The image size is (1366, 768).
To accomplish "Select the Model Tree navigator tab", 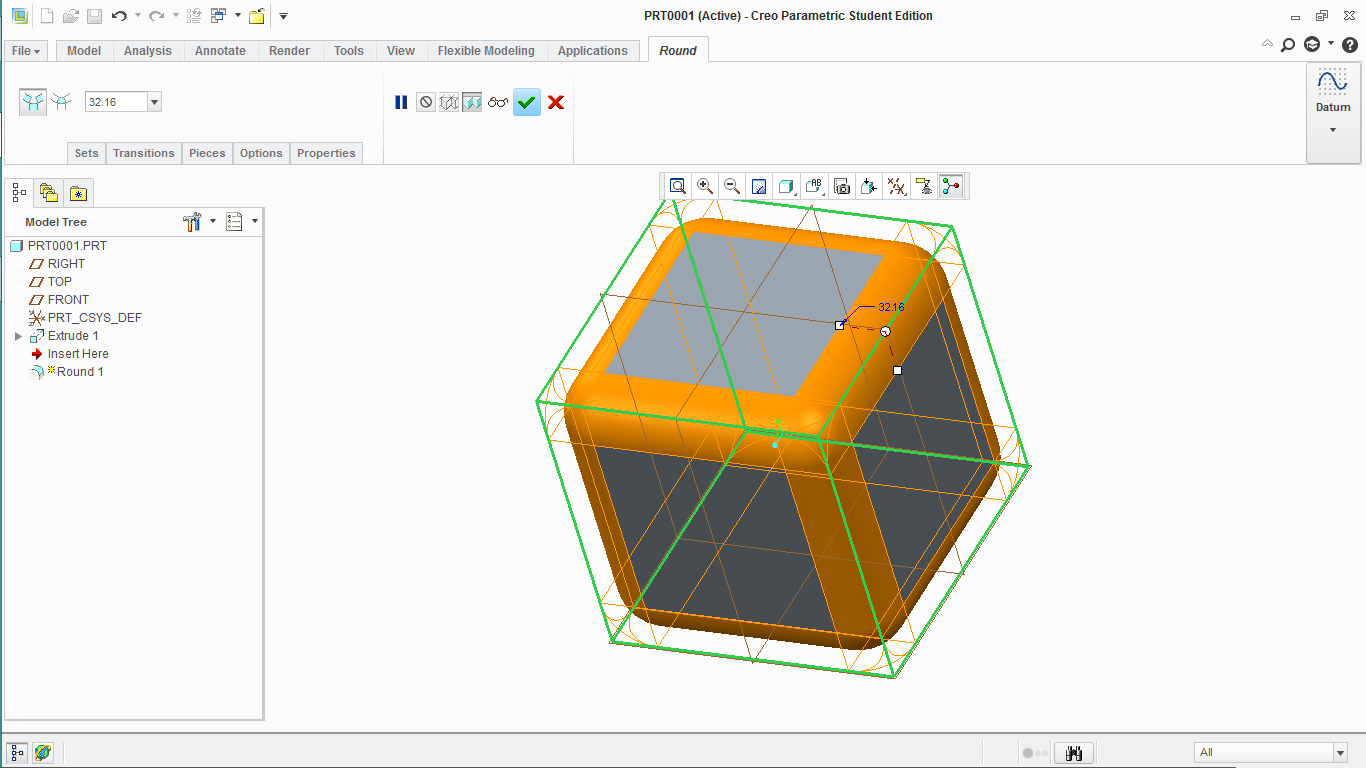I will pyautogui.click(x=18, y=192).
